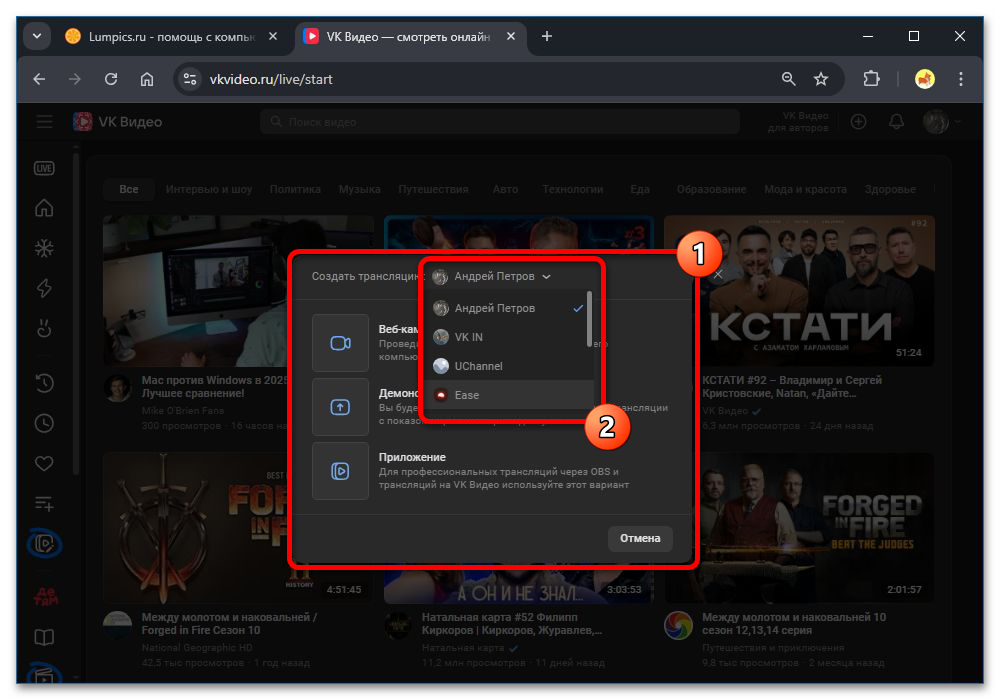Go back in browser history
Image resolution: width=1000 pixels, height=700 pixels.
point(40,79)
